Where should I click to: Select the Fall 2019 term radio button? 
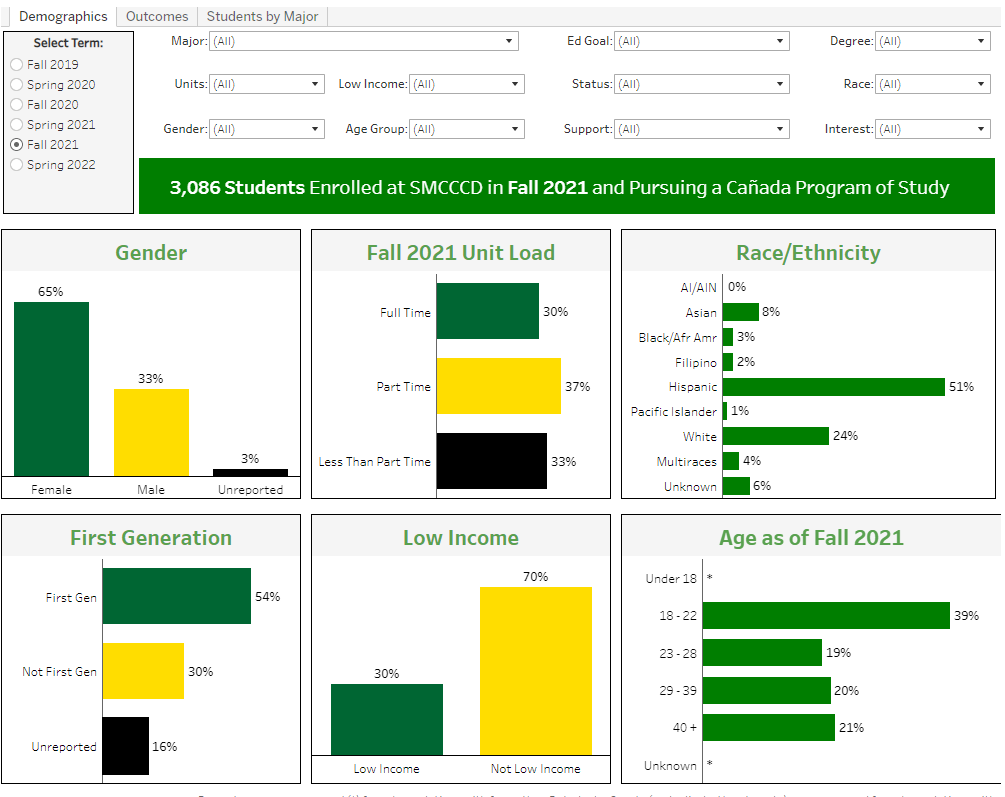pos(17,65)
